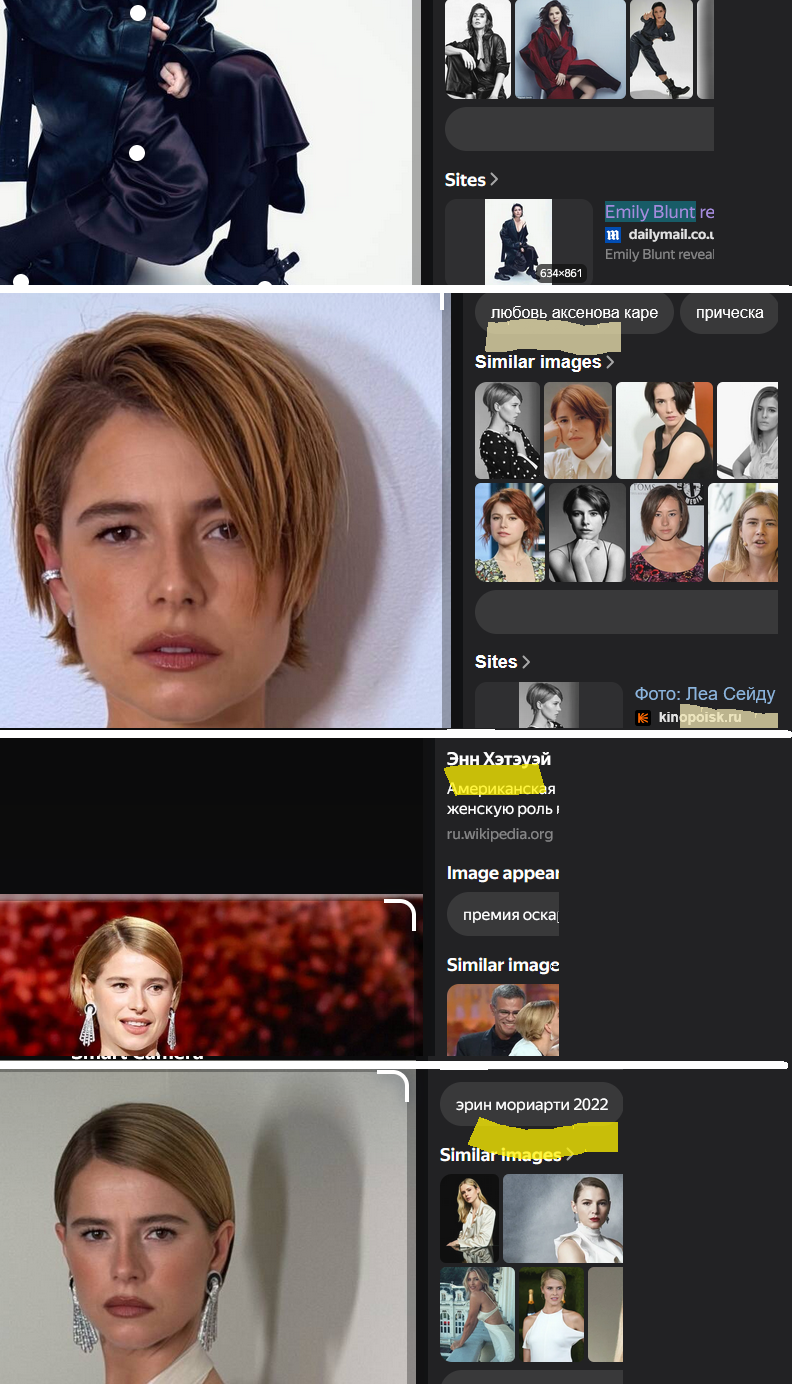The width and height of the screenshot is (792, 1384).
Task: Click the chevron beside Sites above the Kinopoisk result
Action: (x=526, y=662)
